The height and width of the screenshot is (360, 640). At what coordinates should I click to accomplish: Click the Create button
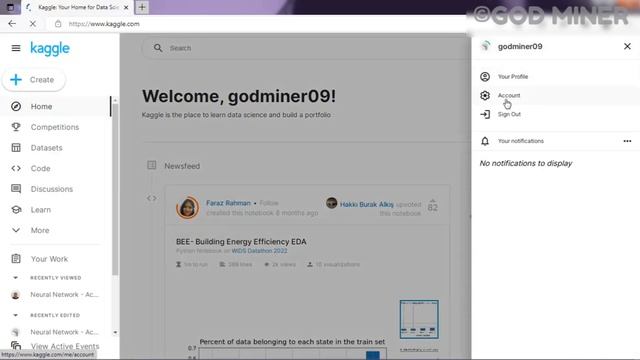point(33,80)
